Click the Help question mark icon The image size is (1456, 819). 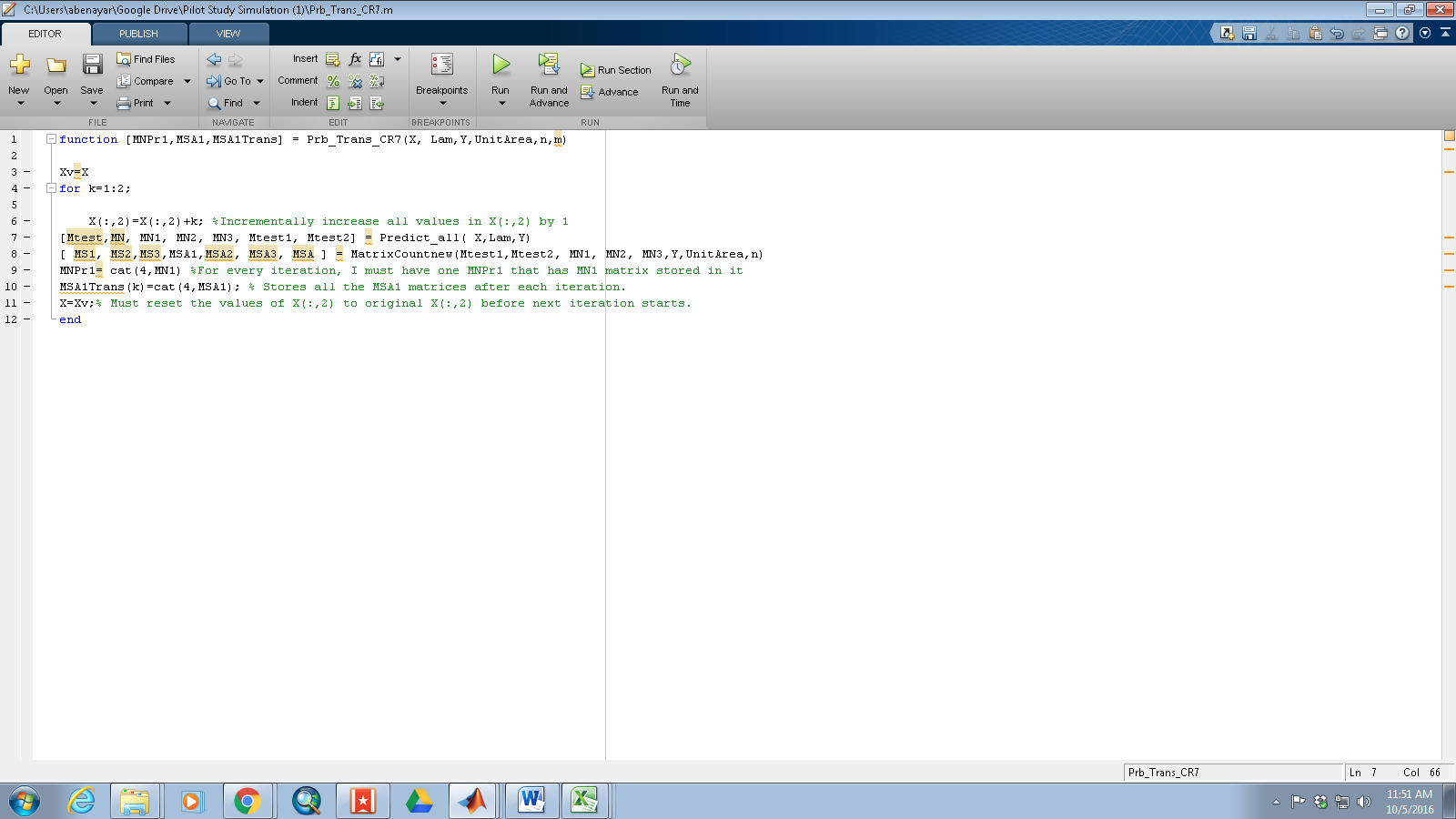[x=1402, y=33]
